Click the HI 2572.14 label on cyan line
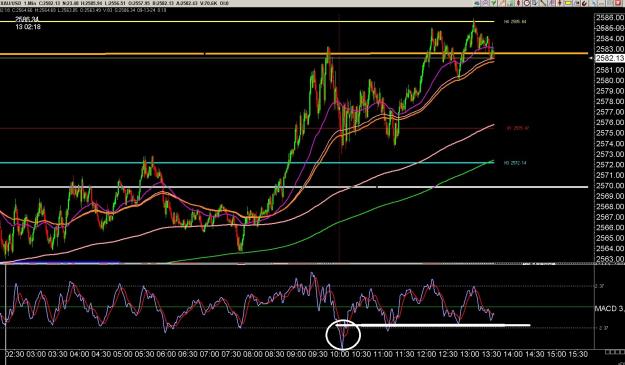Image resolution: width=625 pixels, height=365 pixels. [515, 163]
